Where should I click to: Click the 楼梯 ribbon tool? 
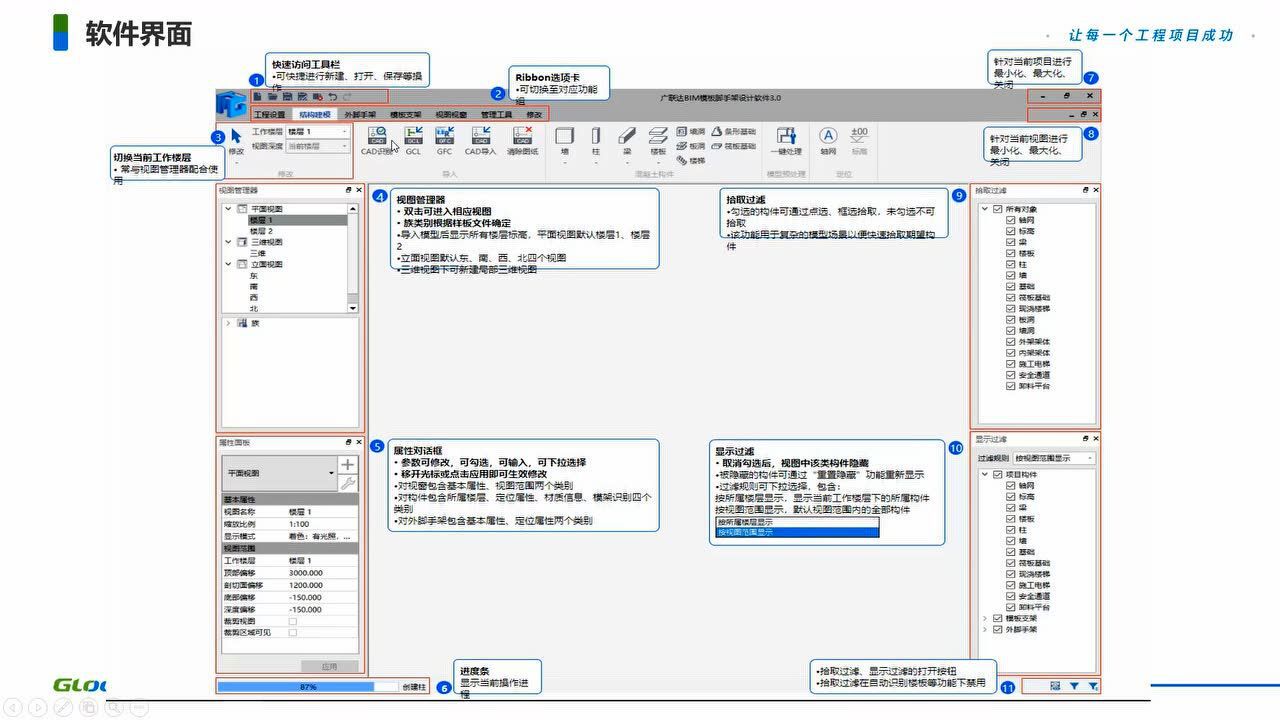click(x=690, y=160)
